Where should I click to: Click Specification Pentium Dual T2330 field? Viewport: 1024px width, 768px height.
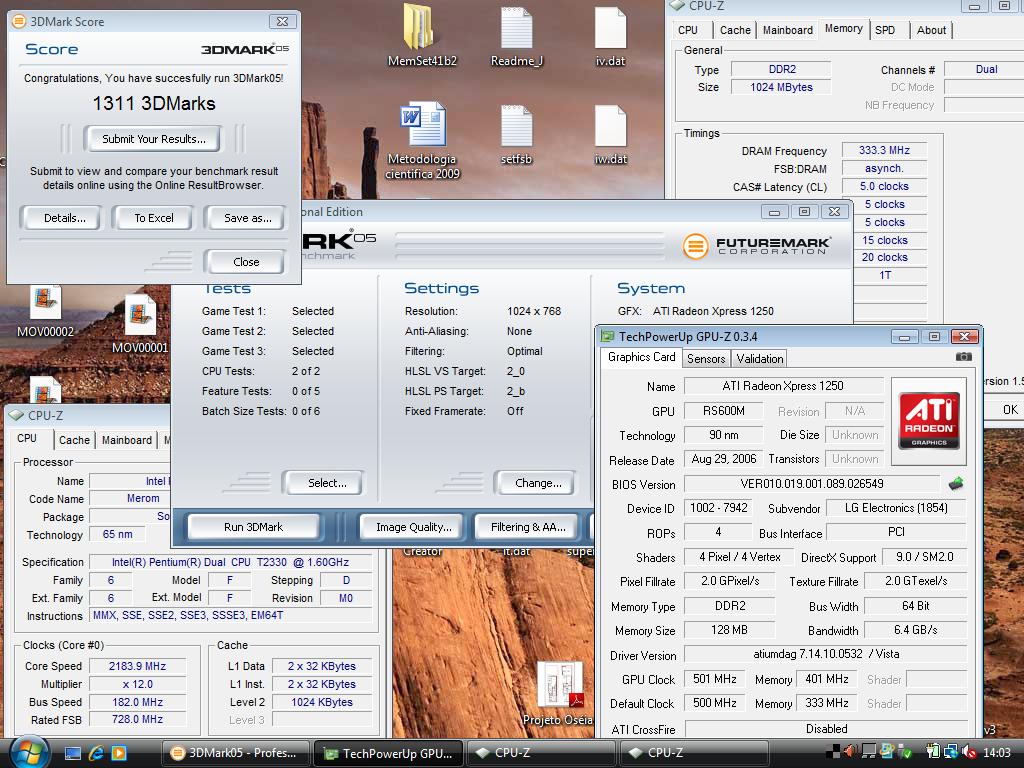(x=230, y=562)
